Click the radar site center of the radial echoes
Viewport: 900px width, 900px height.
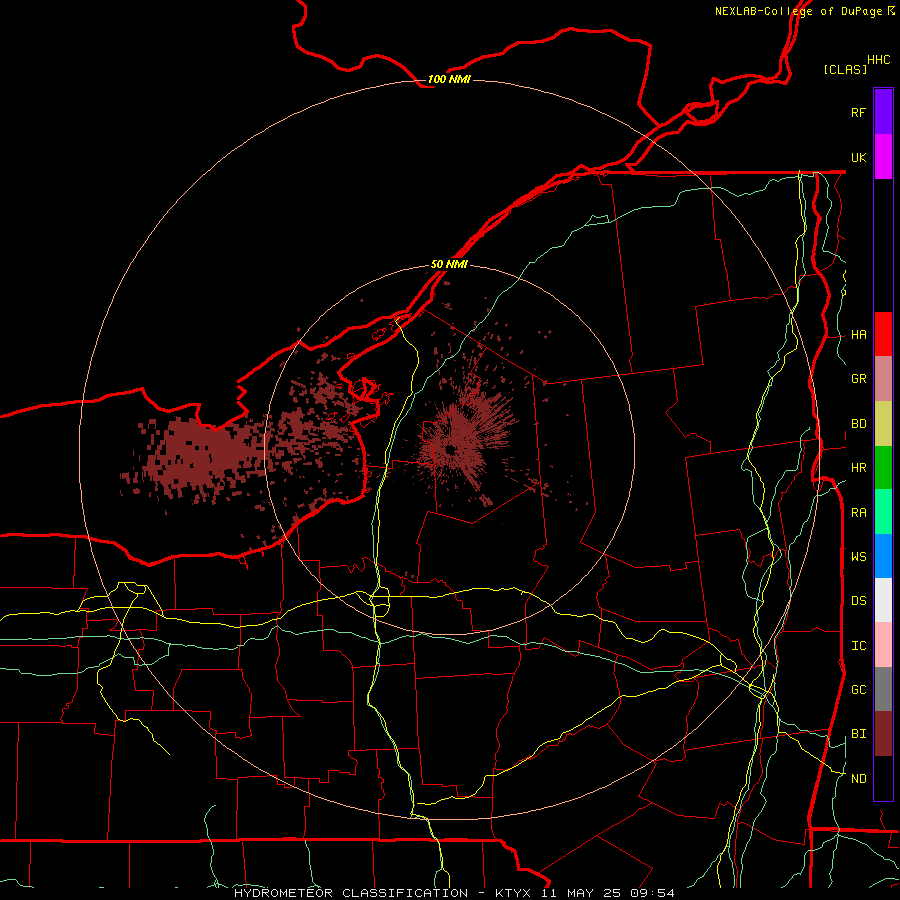point(451,449)
